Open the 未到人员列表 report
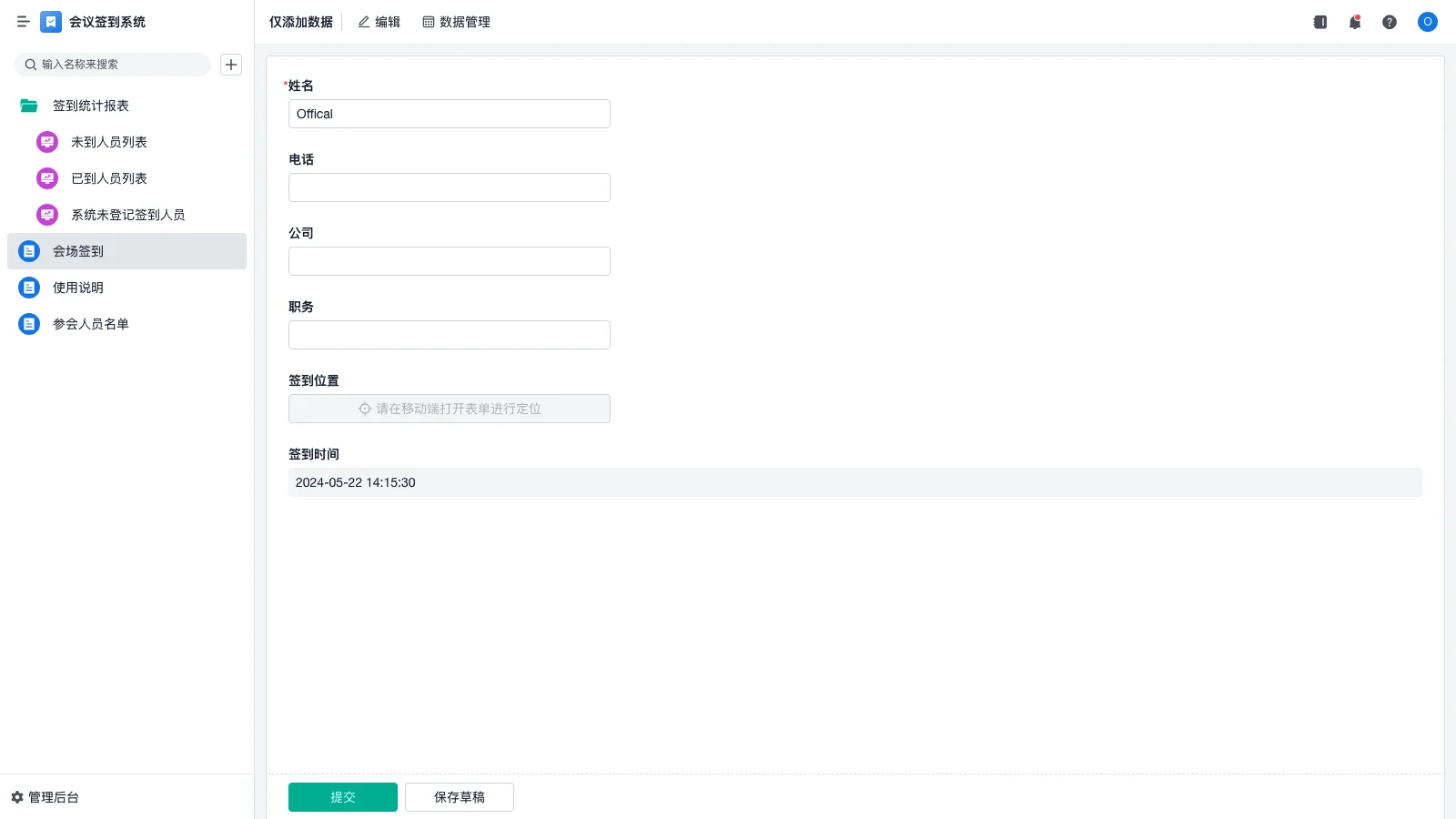This screenshot has height=819, width=1456. pos(109,142)
